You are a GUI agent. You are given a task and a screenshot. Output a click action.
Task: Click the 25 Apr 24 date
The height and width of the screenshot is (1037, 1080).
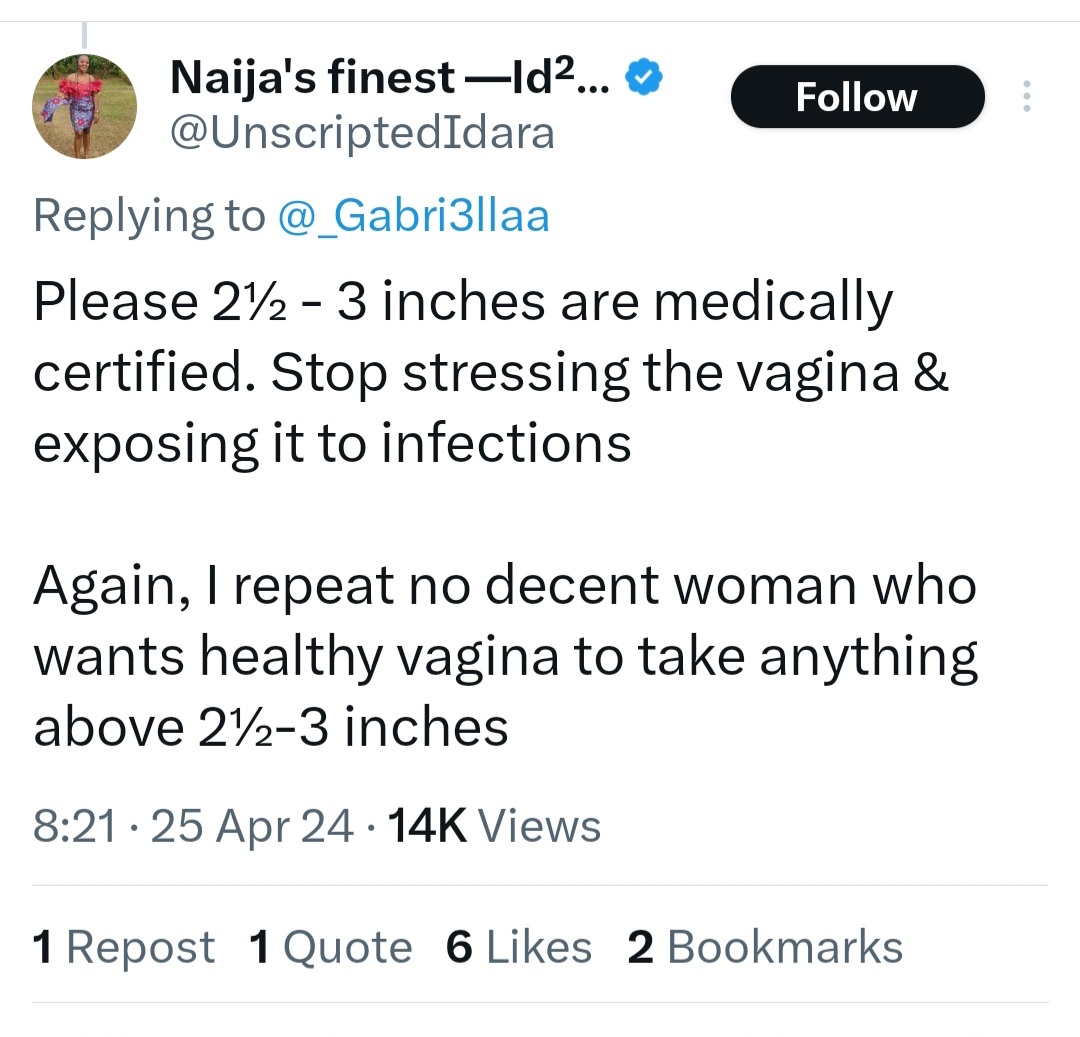(x=250, y=826)
